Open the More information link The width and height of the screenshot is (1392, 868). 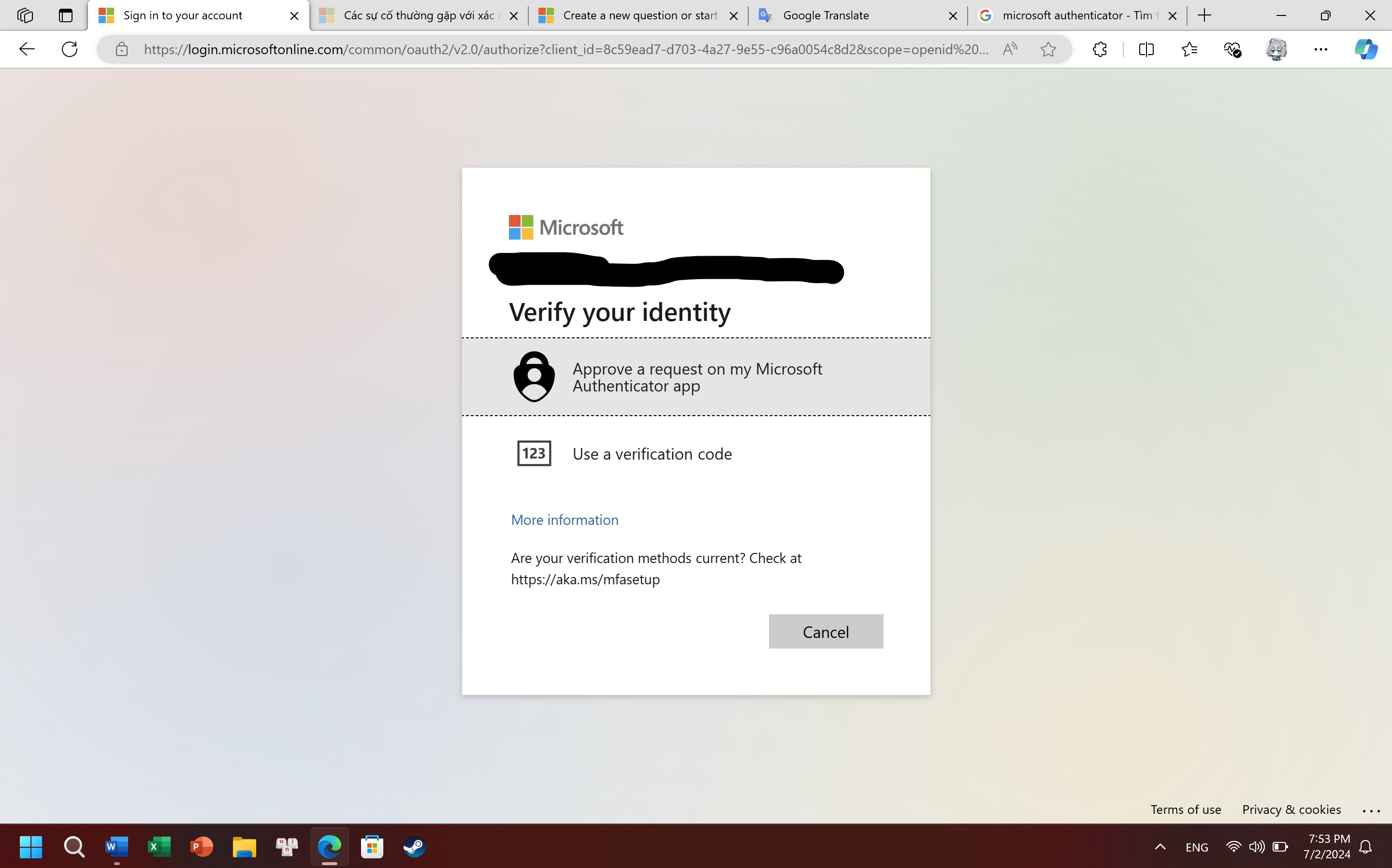point(564,520)
